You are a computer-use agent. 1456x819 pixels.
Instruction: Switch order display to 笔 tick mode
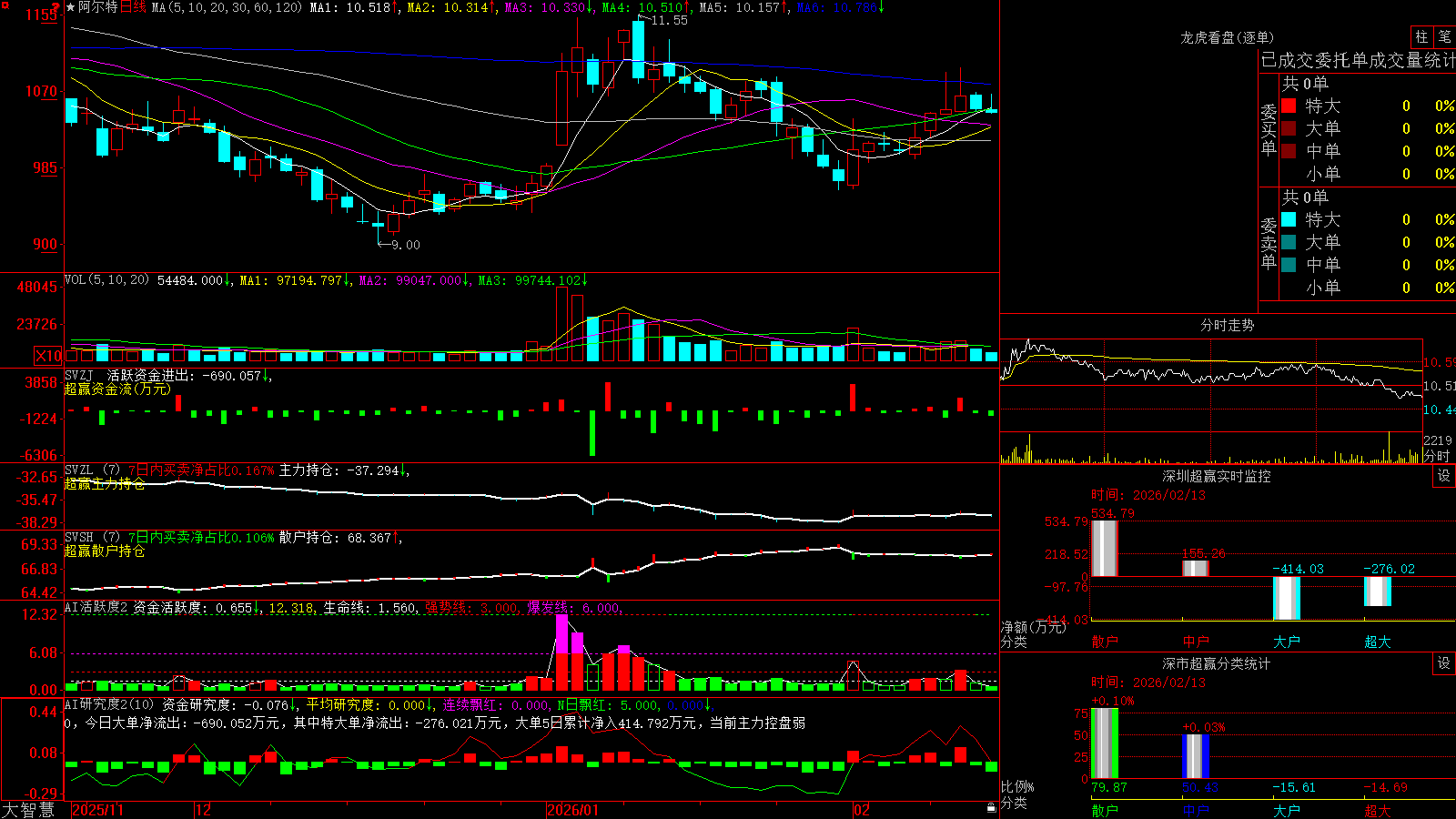[x=1445, y=36]
